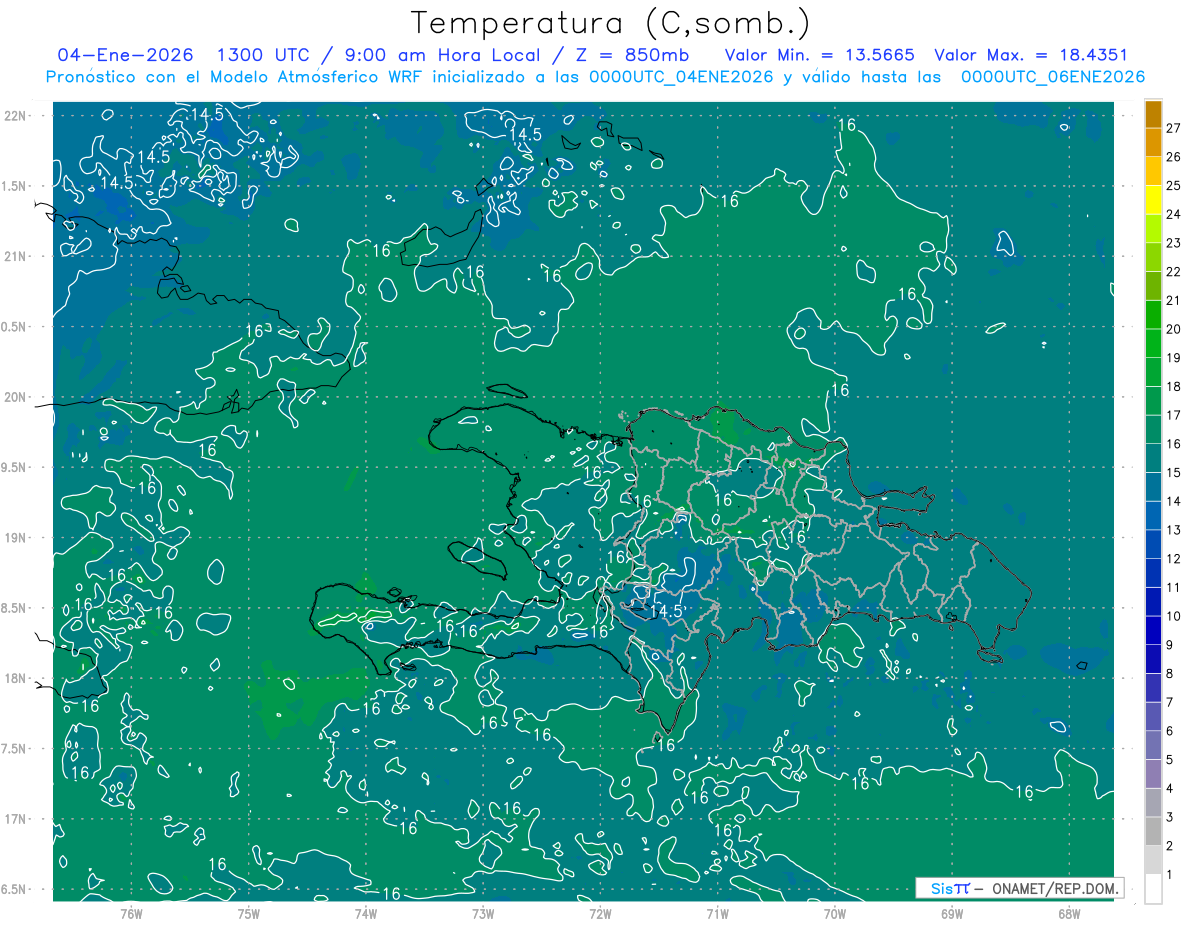
Task: Click the 5 label on the color scale
Action: click(1170, 760)
